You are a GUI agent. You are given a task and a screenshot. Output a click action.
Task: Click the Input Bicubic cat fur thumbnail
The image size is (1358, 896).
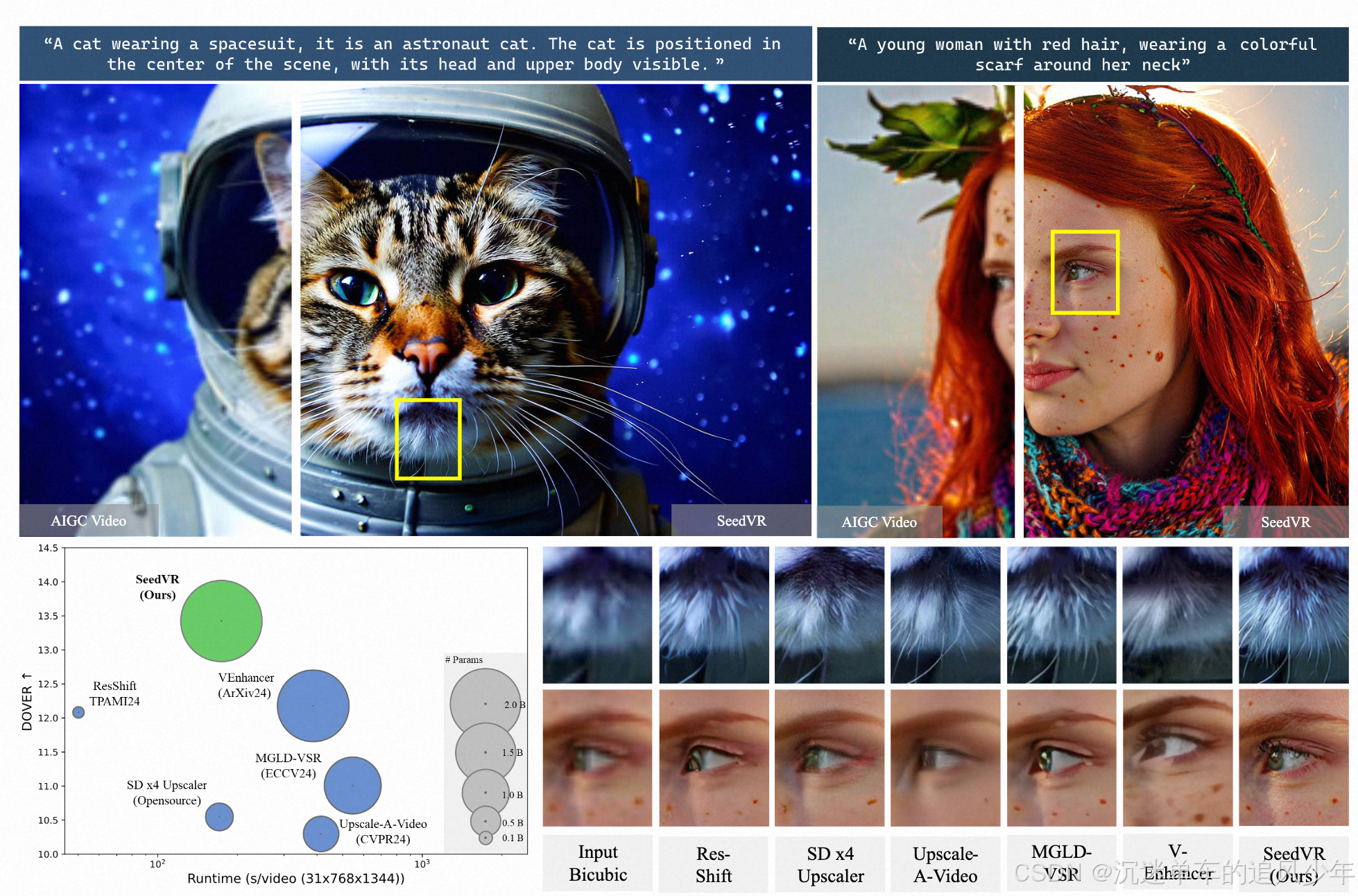pos(597,614)
